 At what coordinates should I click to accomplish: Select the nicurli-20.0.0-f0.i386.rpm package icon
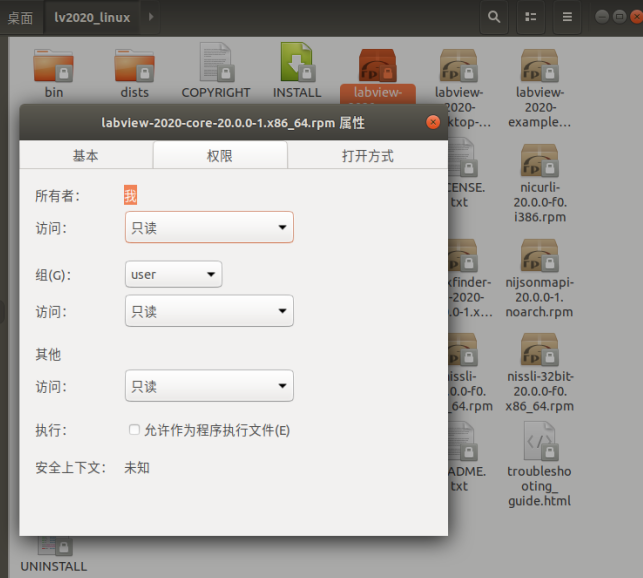[x=540, y=160]
